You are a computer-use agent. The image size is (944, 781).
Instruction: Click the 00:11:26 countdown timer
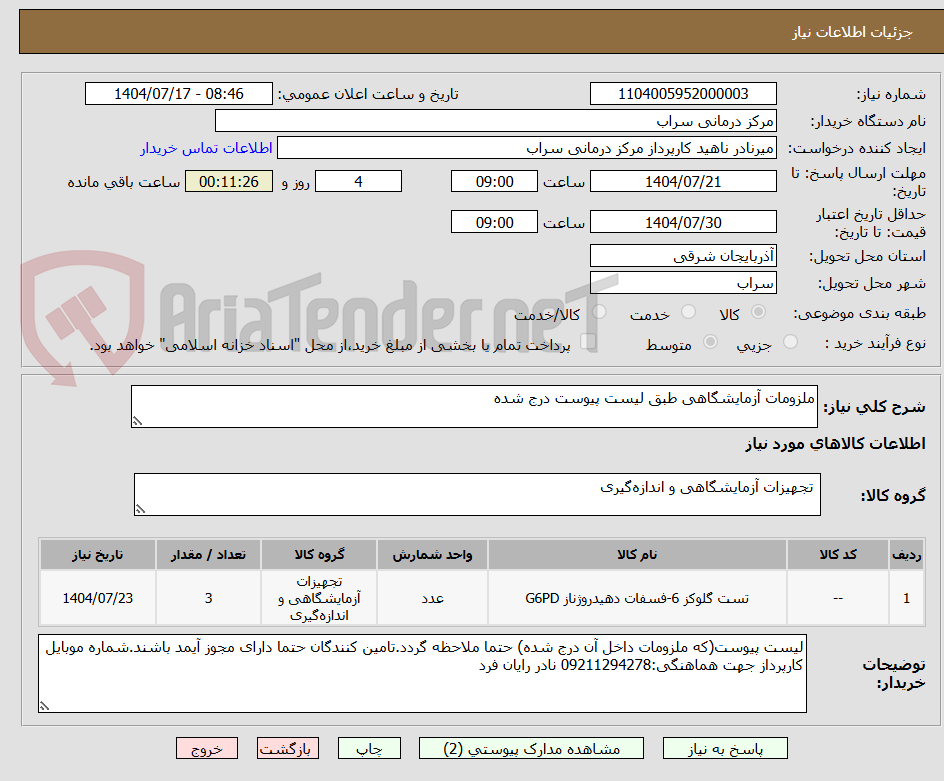coord(227,181)
